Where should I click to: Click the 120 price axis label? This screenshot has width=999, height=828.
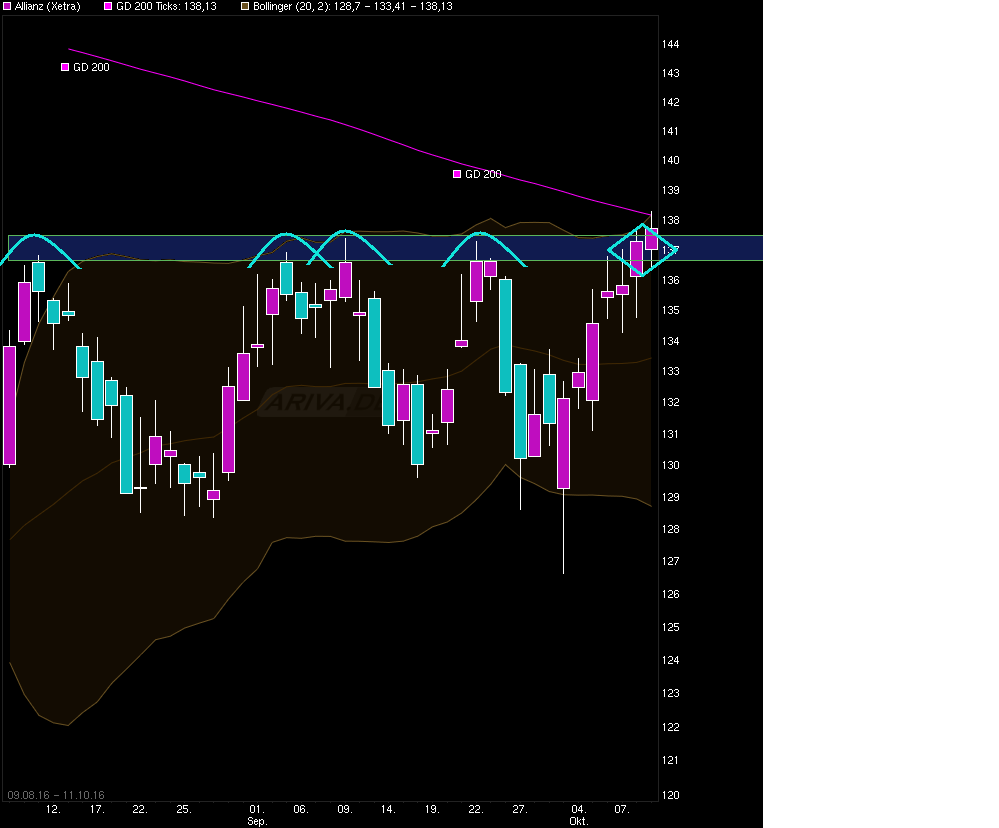pyautogui.click(x=670, y=795)
